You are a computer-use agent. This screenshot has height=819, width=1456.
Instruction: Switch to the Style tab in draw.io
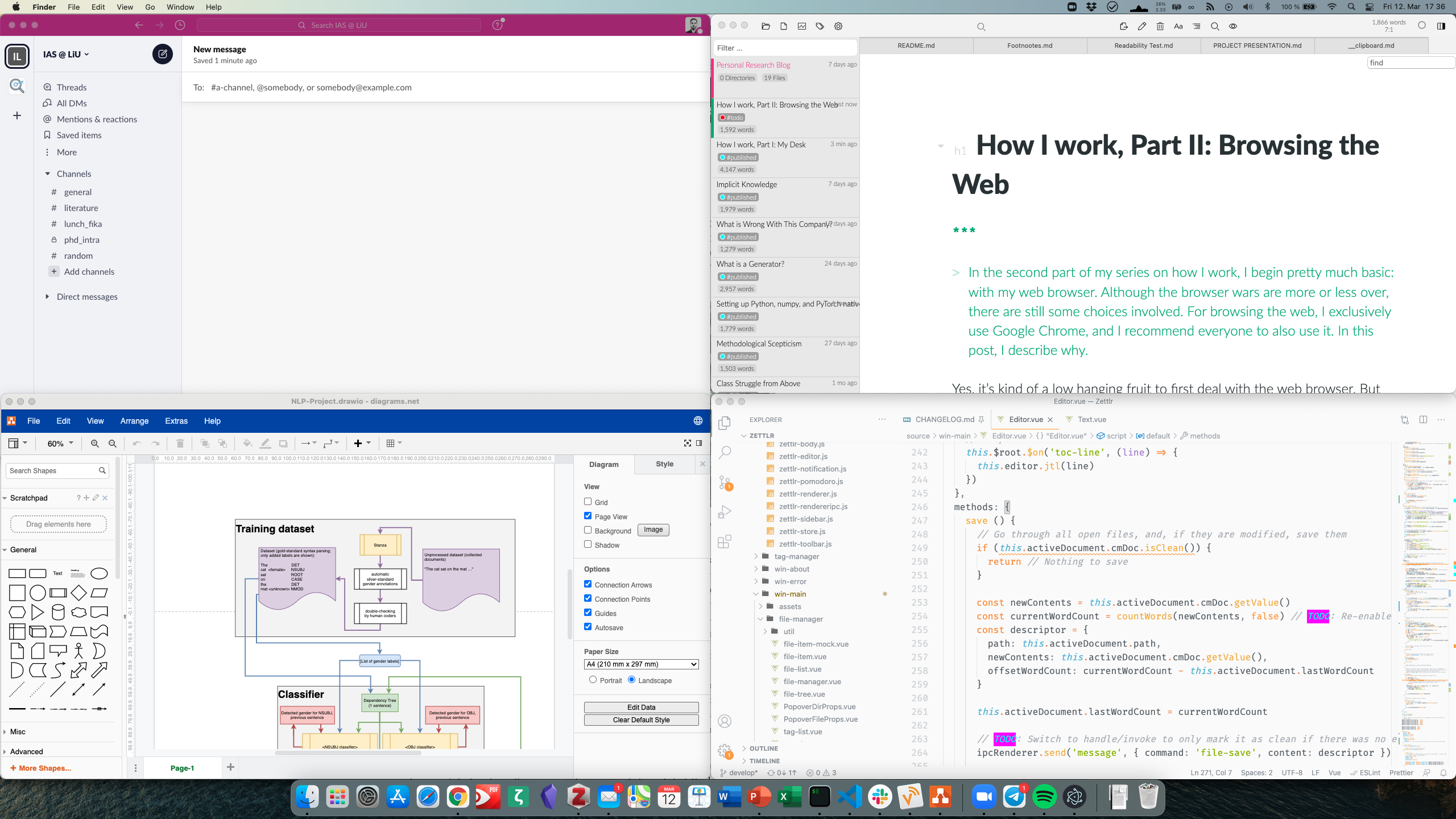[x=664, y=464]
